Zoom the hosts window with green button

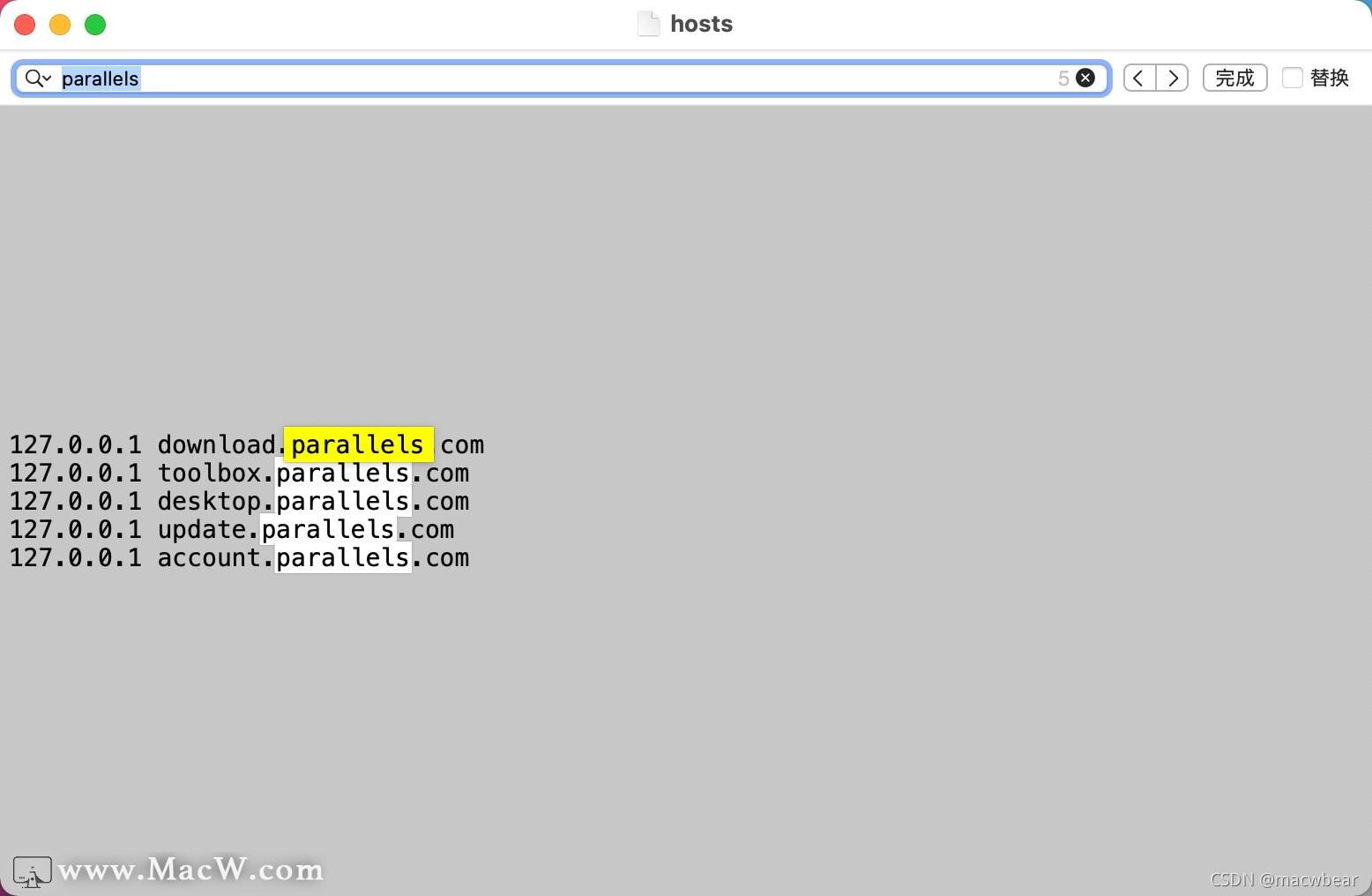(x=95, y=25)
